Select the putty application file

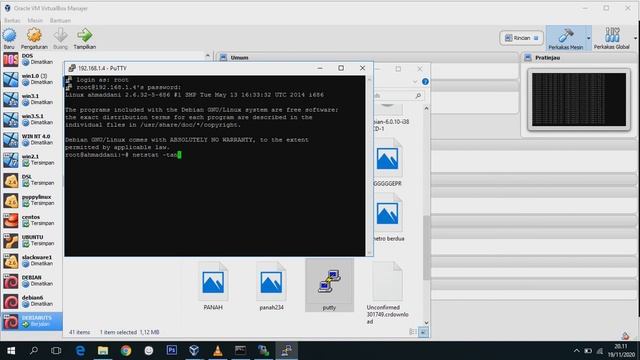pyautogui.click(x=329, y=286)
